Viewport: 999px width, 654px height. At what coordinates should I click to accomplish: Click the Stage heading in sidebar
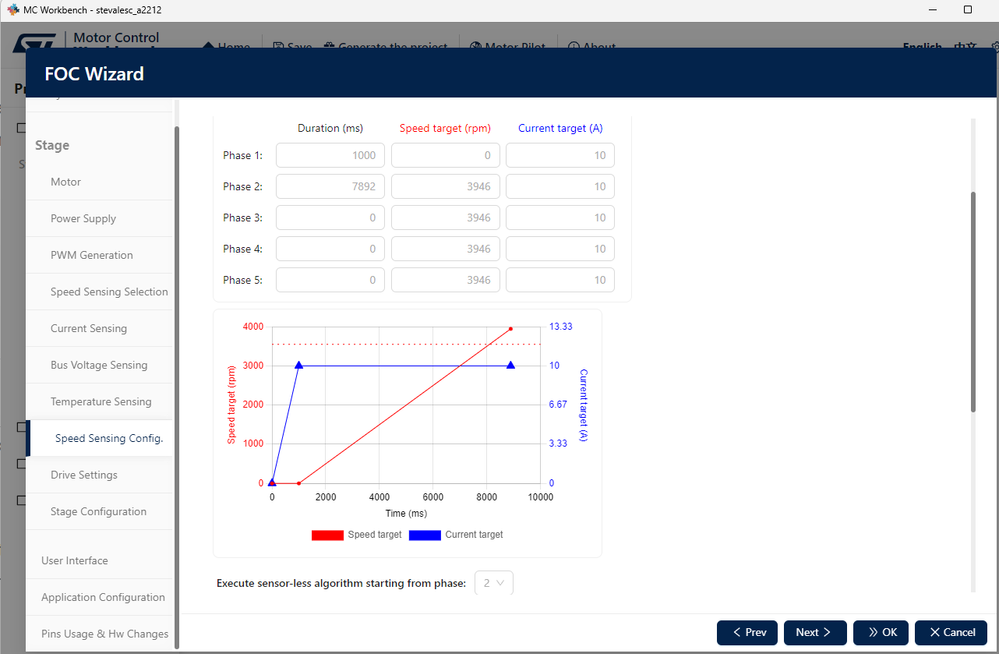click(52, 145)
